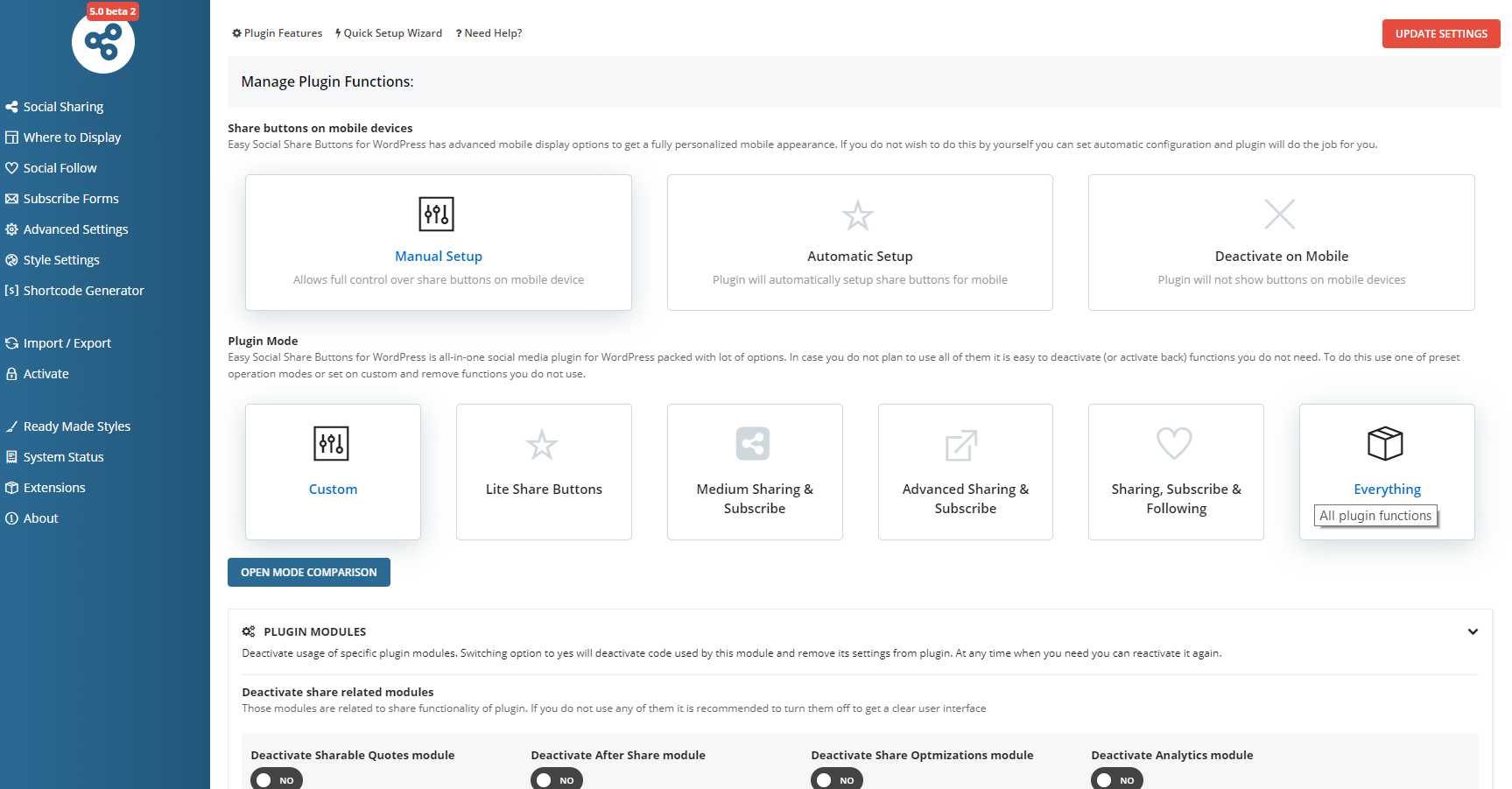The image size is (1512, 789).
Task: Toggle Deactivate Sharable Quotes module switch
Action: coord(276,778)
